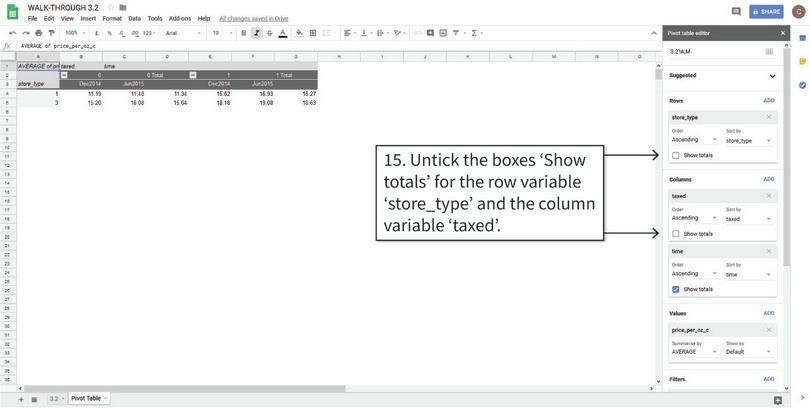Image resolution: width=810 pixels, height=408 pixels.
Task: Open the Google Sheets home icon
Action: point(12,11)
